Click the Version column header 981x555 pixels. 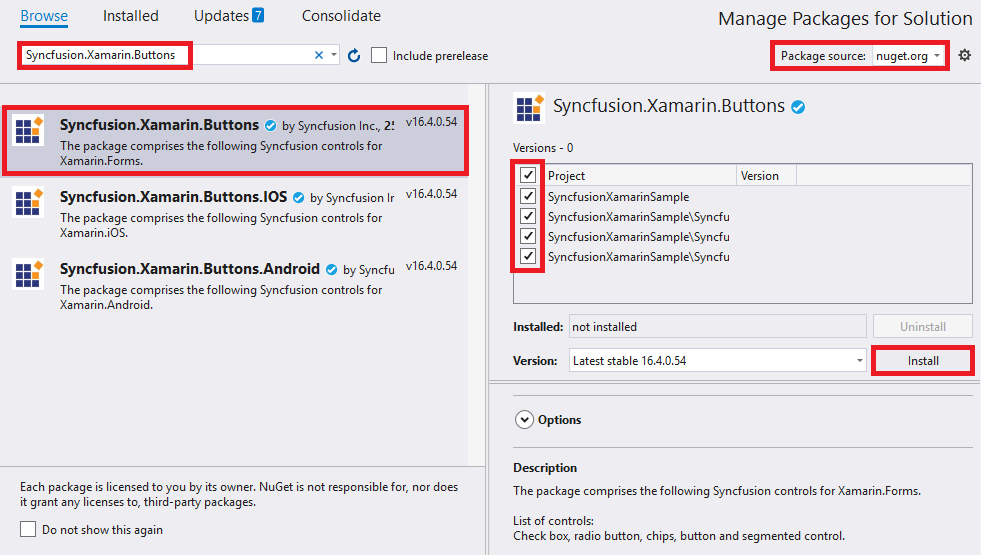(766, 176)
